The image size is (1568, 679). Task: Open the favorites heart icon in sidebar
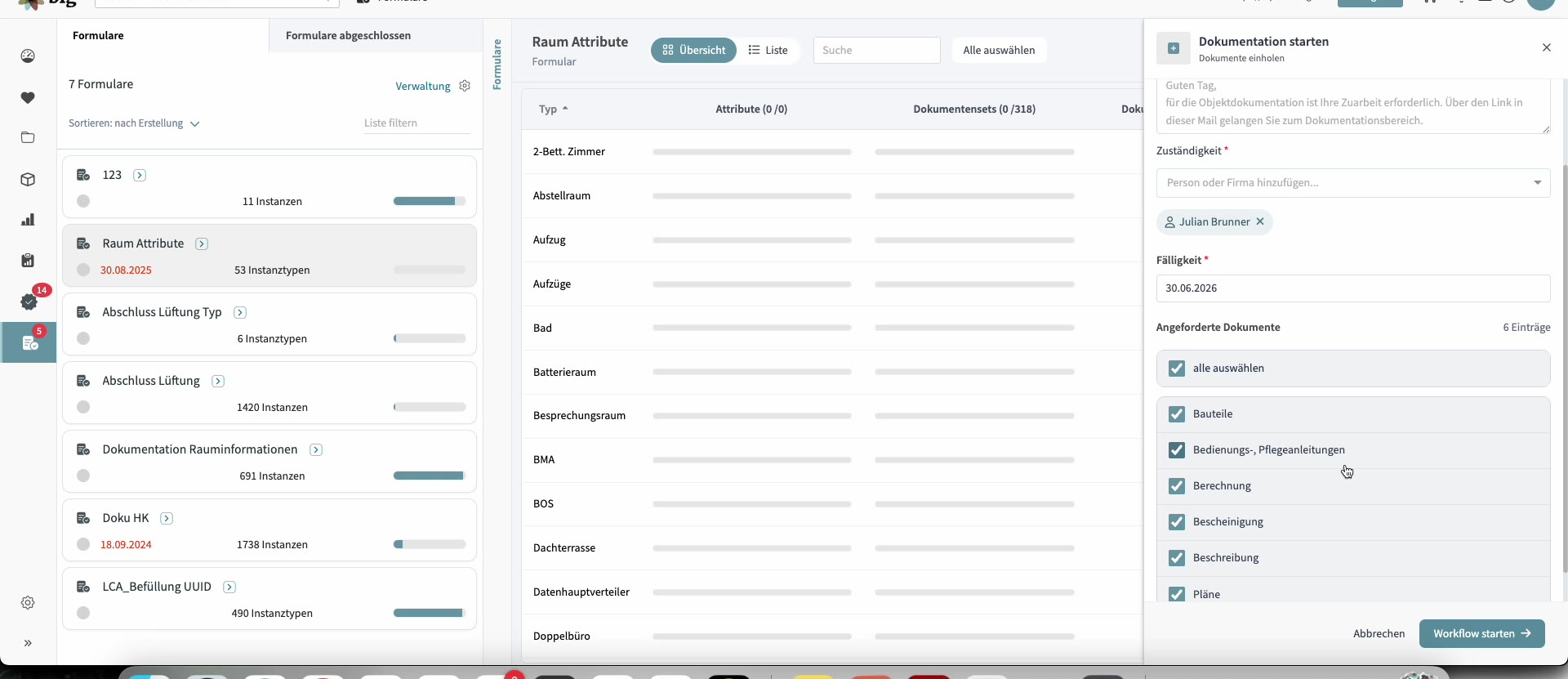28,98
